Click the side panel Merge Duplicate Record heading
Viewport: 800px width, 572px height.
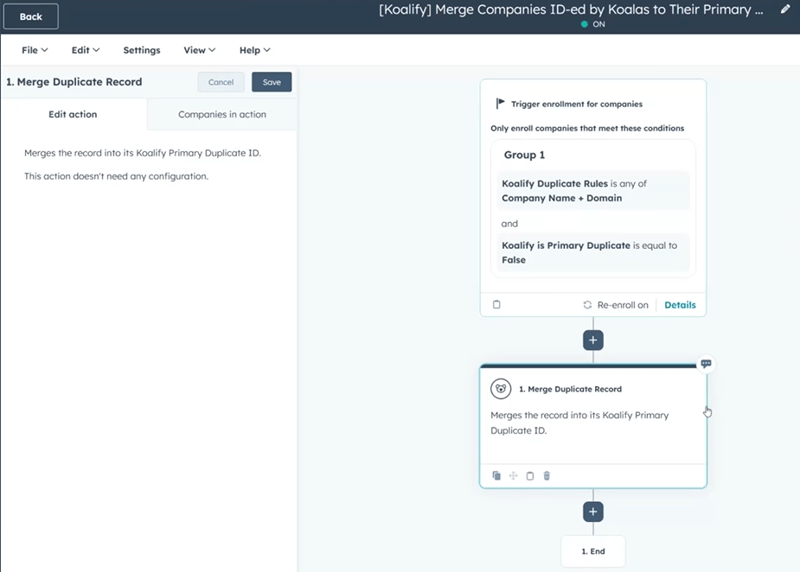[74, 82]
